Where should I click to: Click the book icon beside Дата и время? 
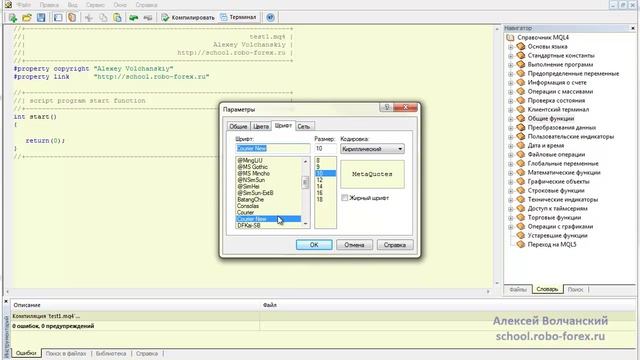pyautogui.click(x=520, y=145)
